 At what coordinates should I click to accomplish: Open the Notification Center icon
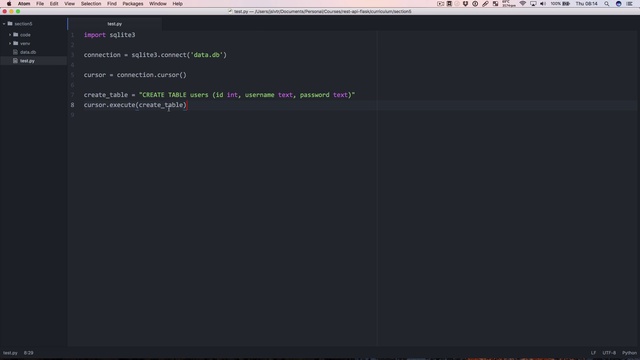629,4
